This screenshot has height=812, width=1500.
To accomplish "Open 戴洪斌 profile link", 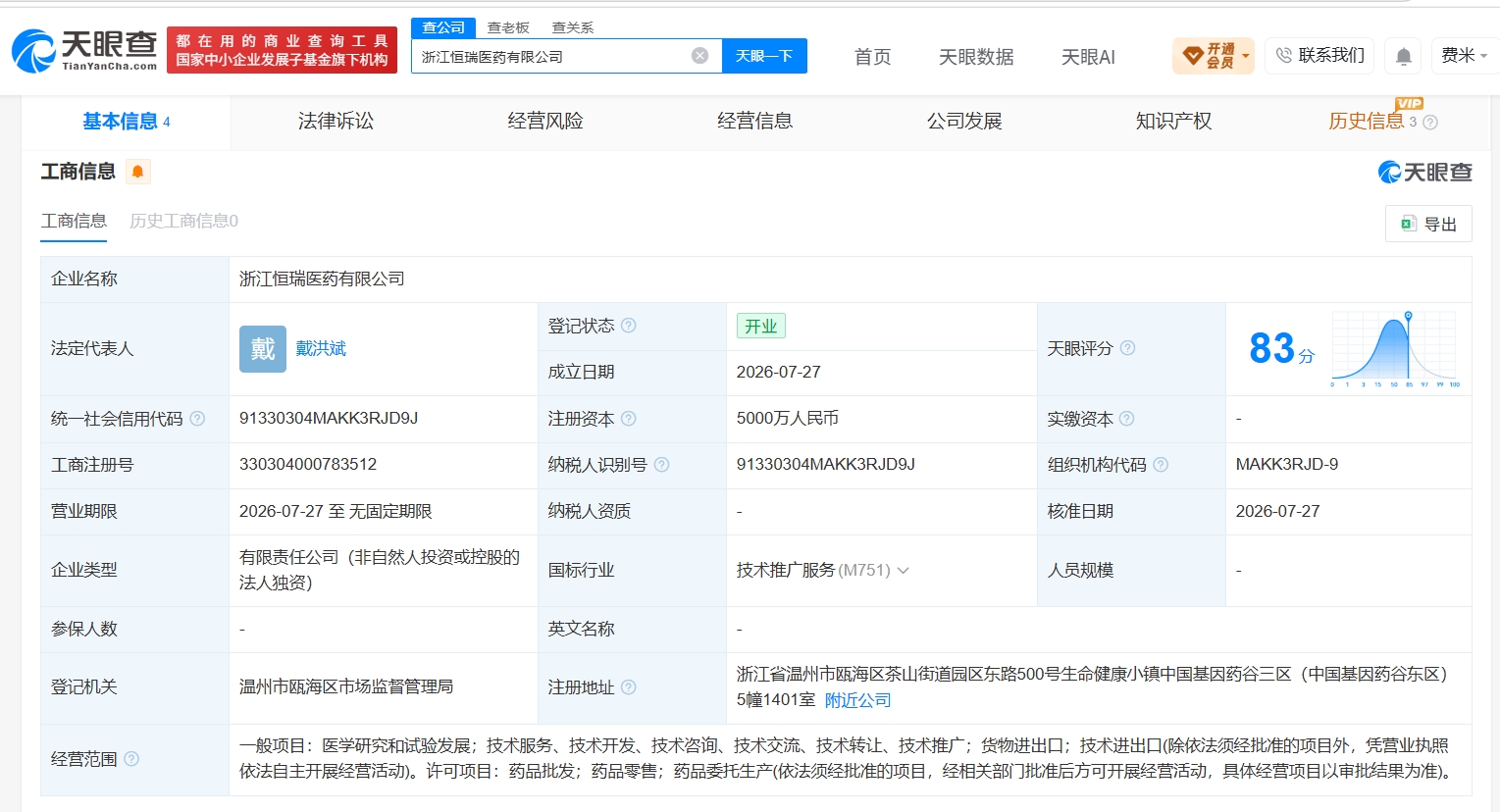I will [321, 349].
